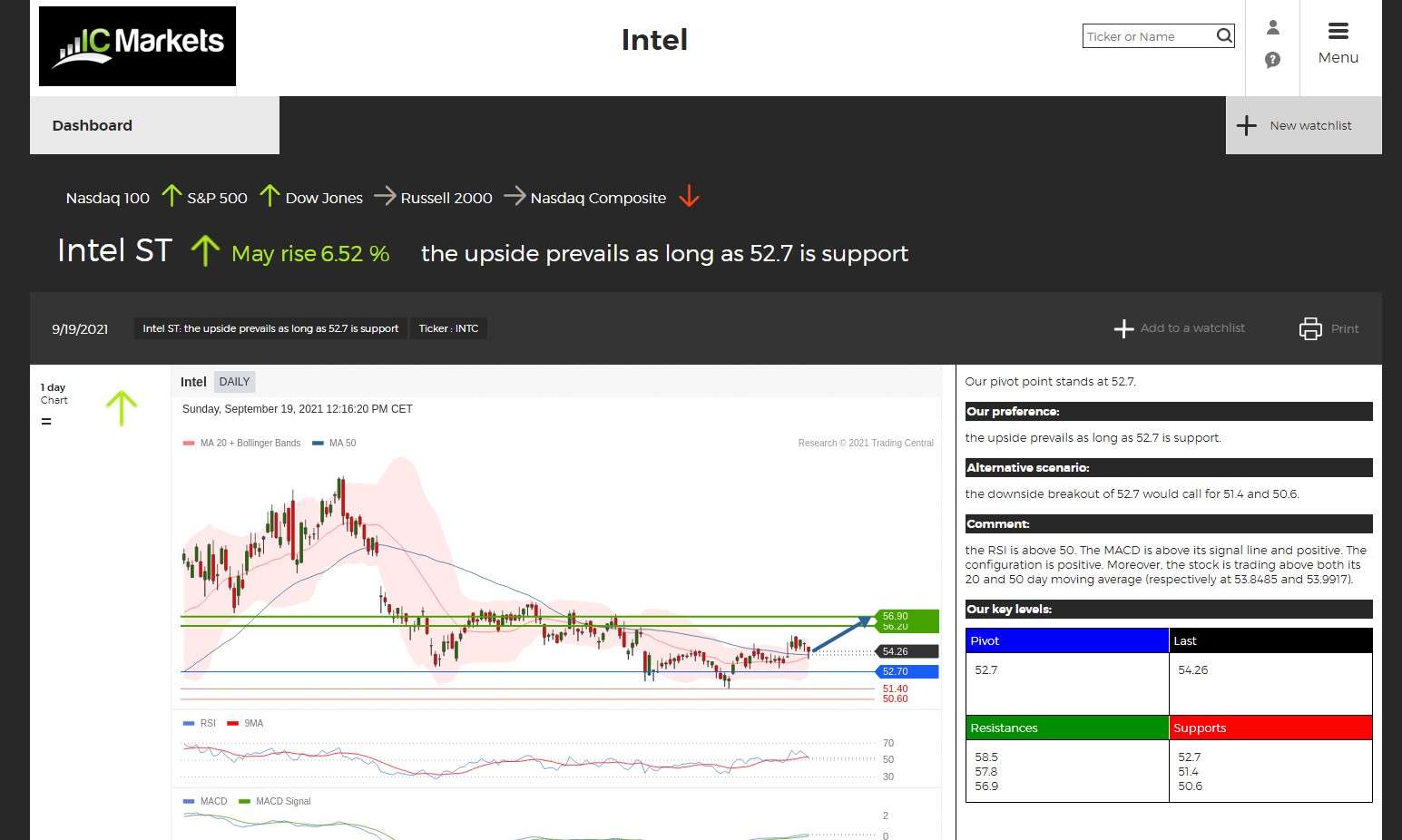Screen dimensions: 1402x840
Task: Click the plus icon for New watchlist
Action: pos(1247,125)
